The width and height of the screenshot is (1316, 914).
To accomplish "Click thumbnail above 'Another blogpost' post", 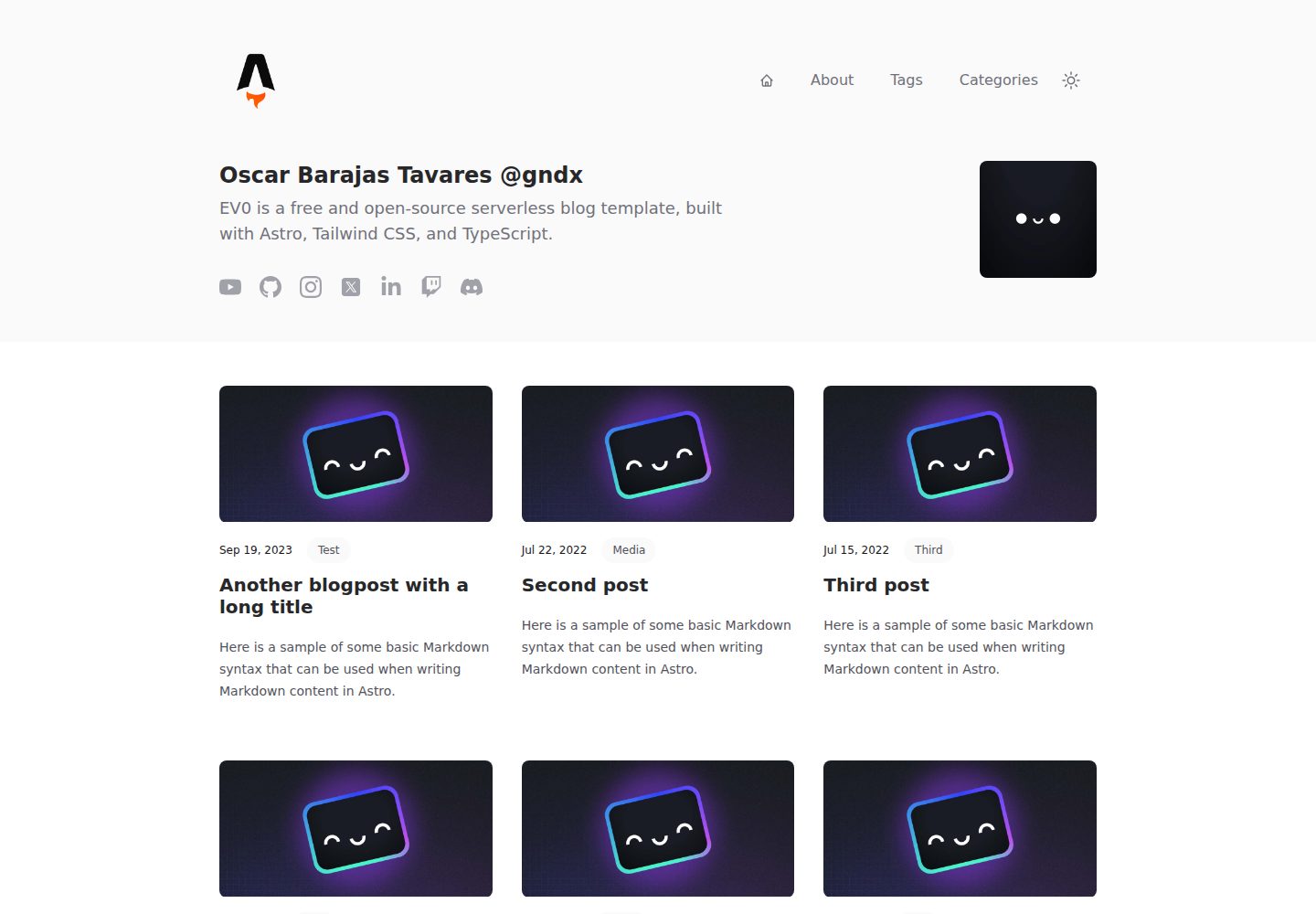I will (x=356, y=454).
